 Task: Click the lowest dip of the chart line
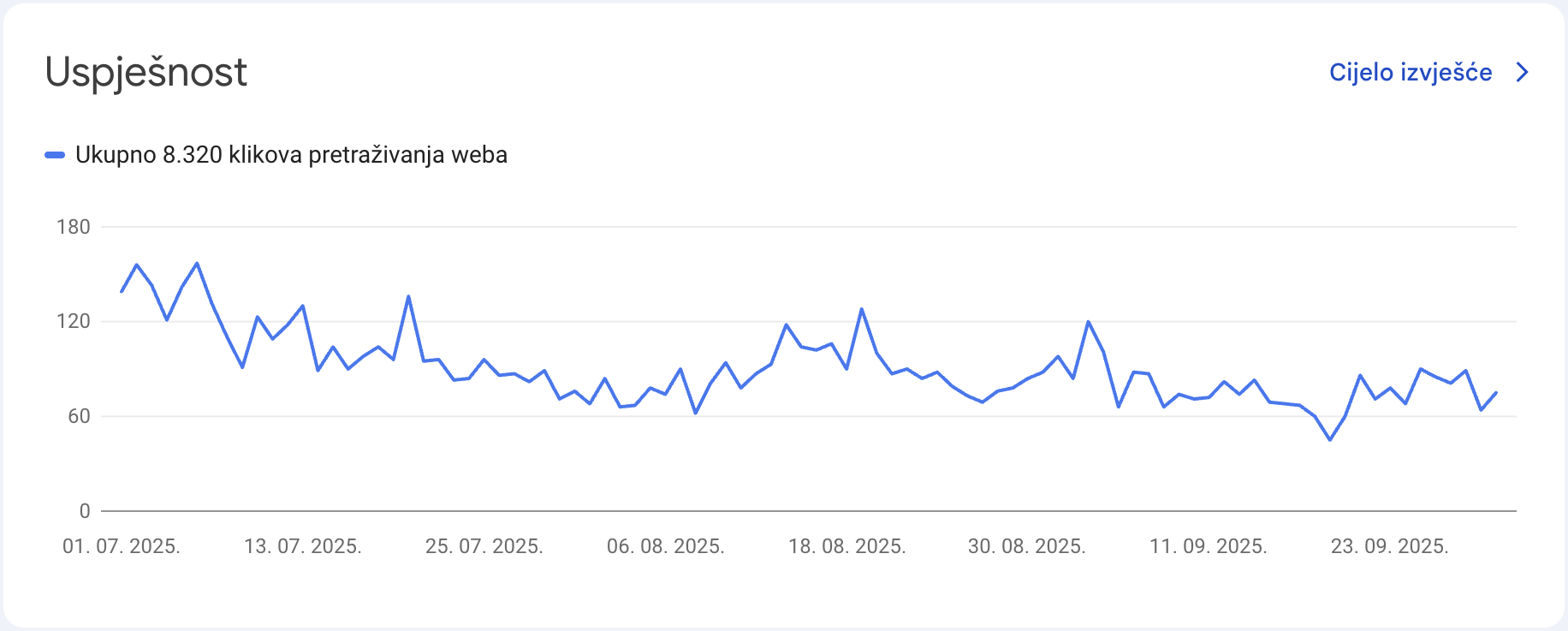pyautogui.click(x=1330, y=440)
